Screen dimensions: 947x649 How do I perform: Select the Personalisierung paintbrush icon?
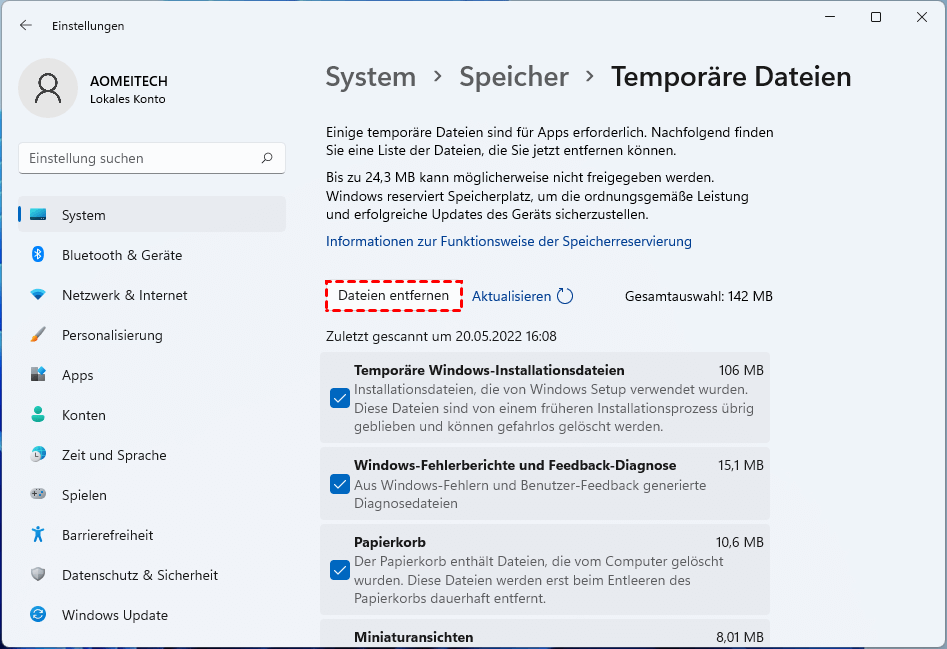tap(38, 335)
